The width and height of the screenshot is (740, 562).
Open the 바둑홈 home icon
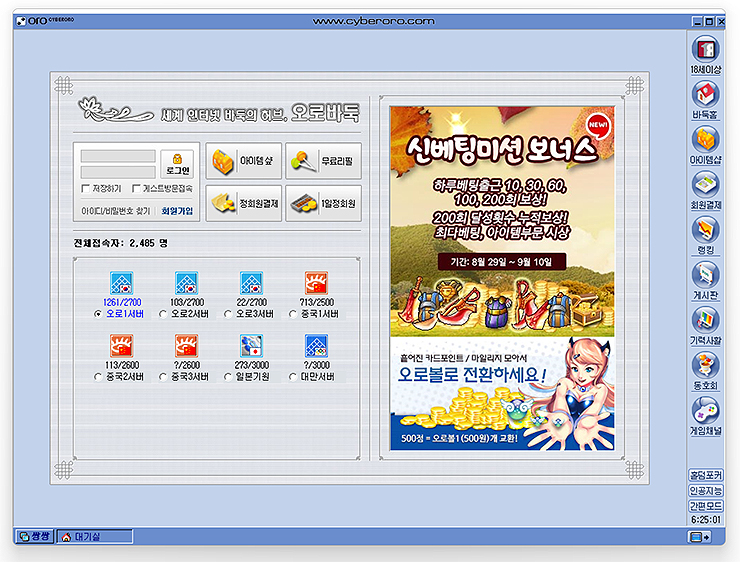coord(706,94)
